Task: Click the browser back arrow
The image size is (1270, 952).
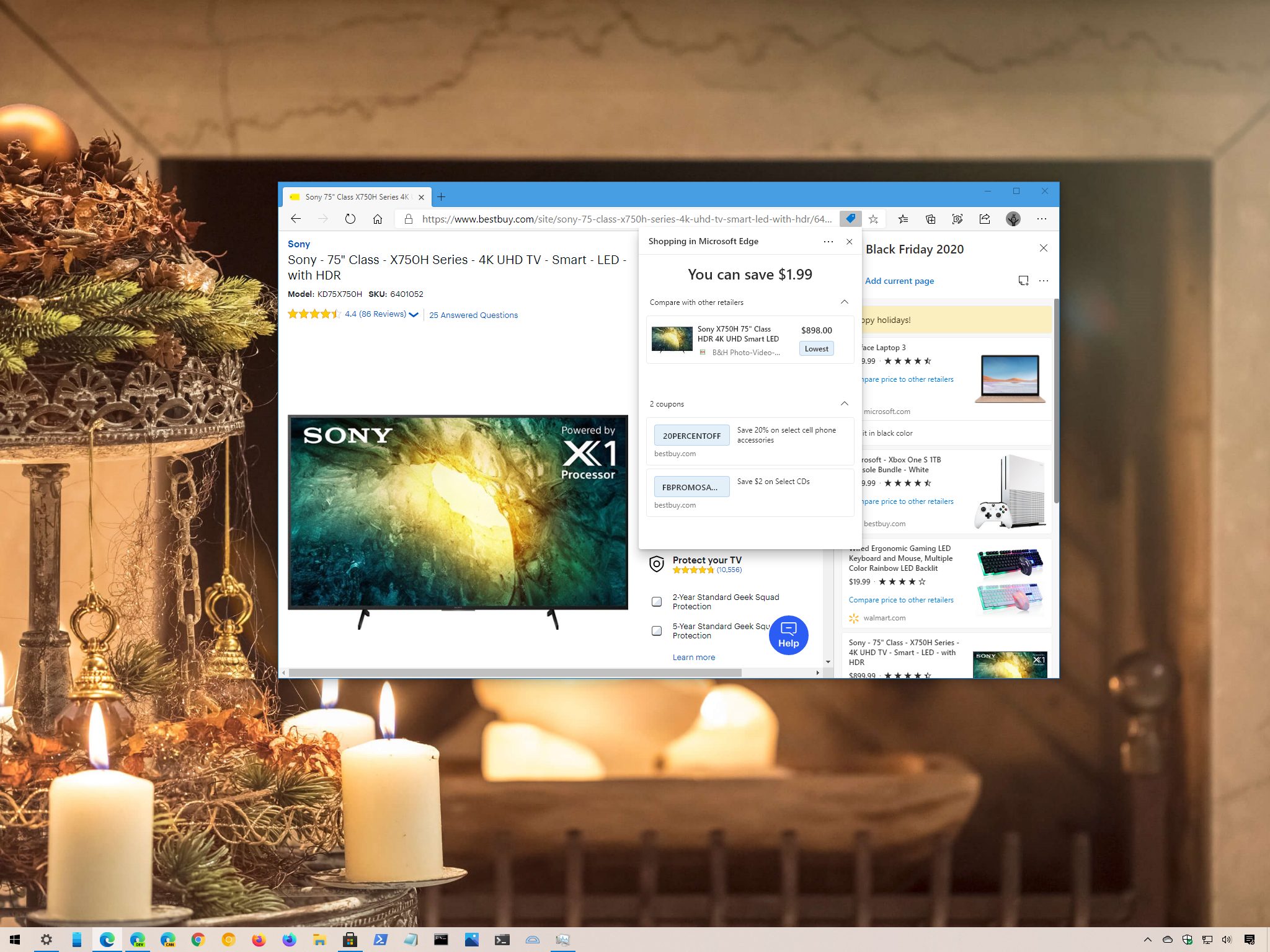Action: pyautogui.click(x=296, y=219)
